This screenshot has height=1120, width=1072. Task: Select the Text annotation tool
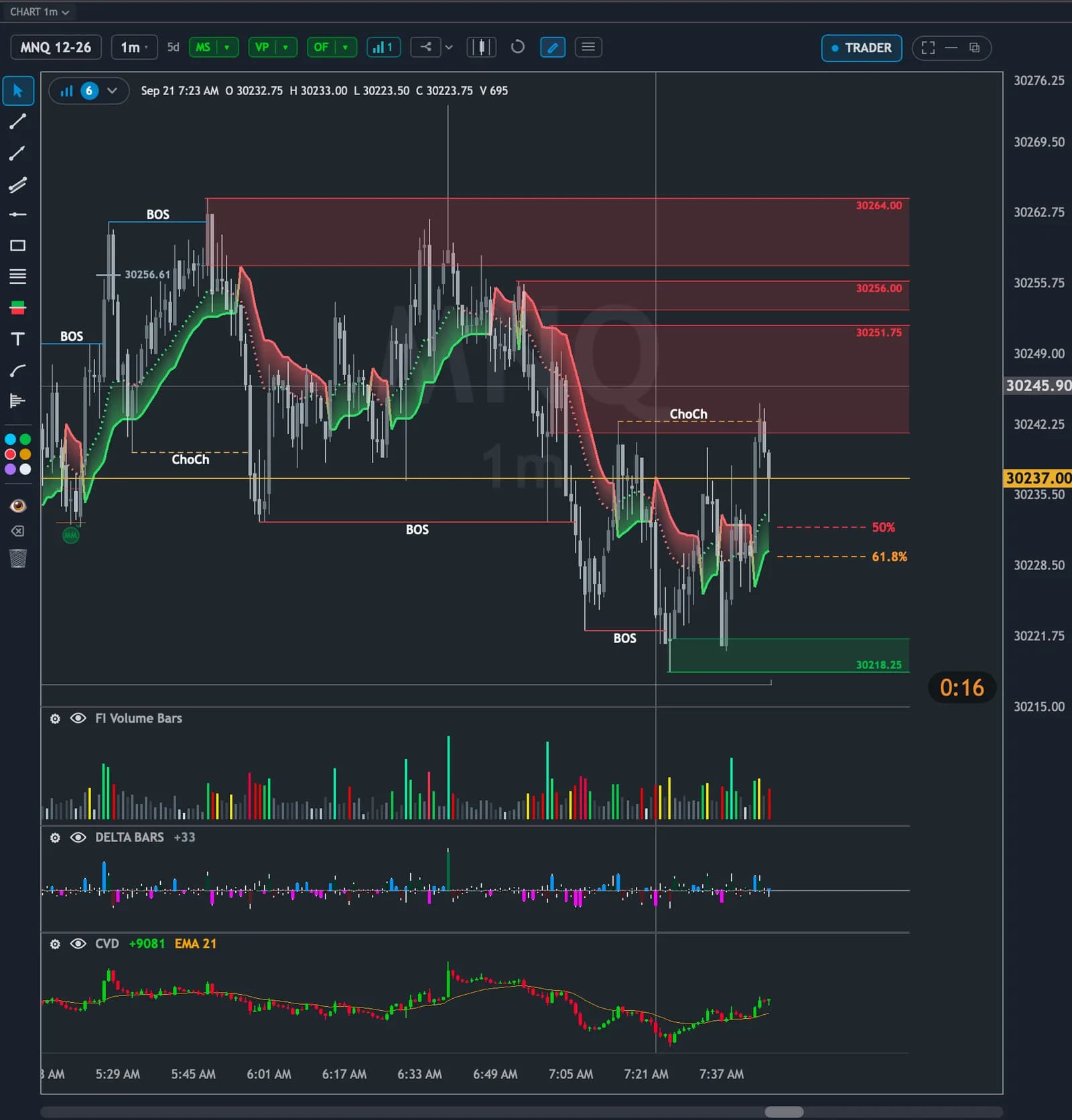pos(18,339)
